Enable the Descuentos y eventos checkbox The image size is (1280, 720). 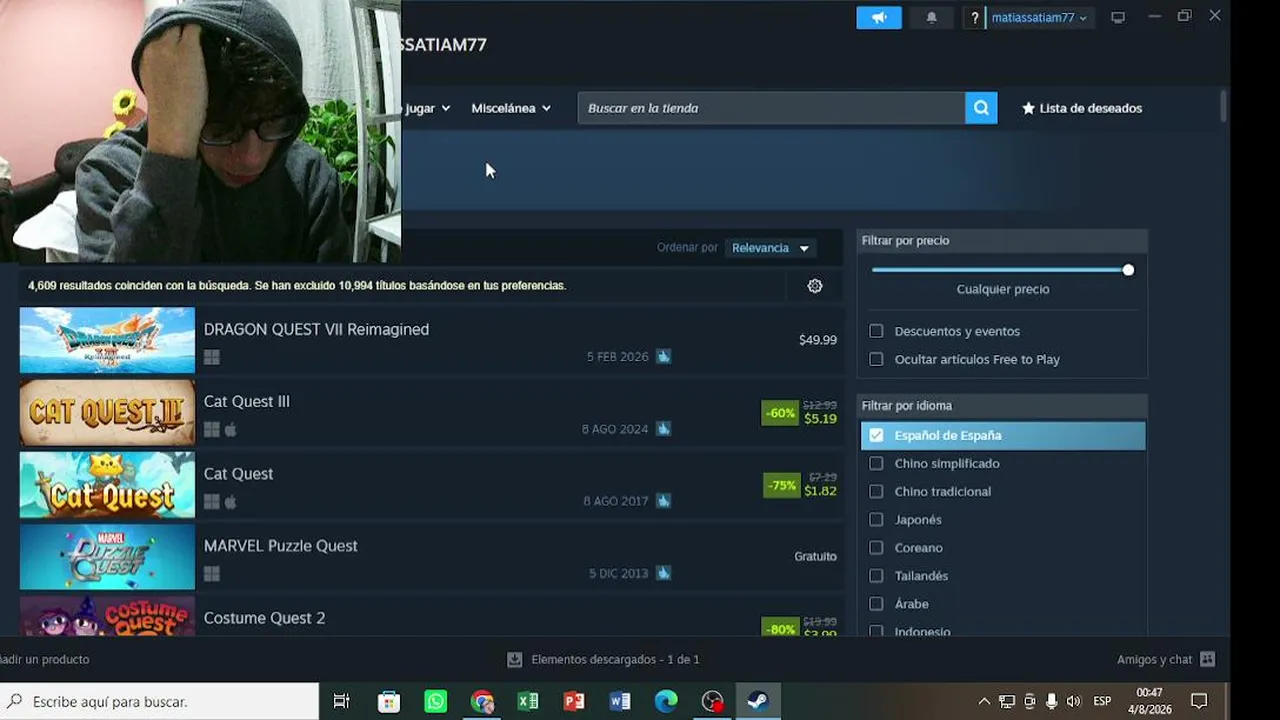coord(876,331)
